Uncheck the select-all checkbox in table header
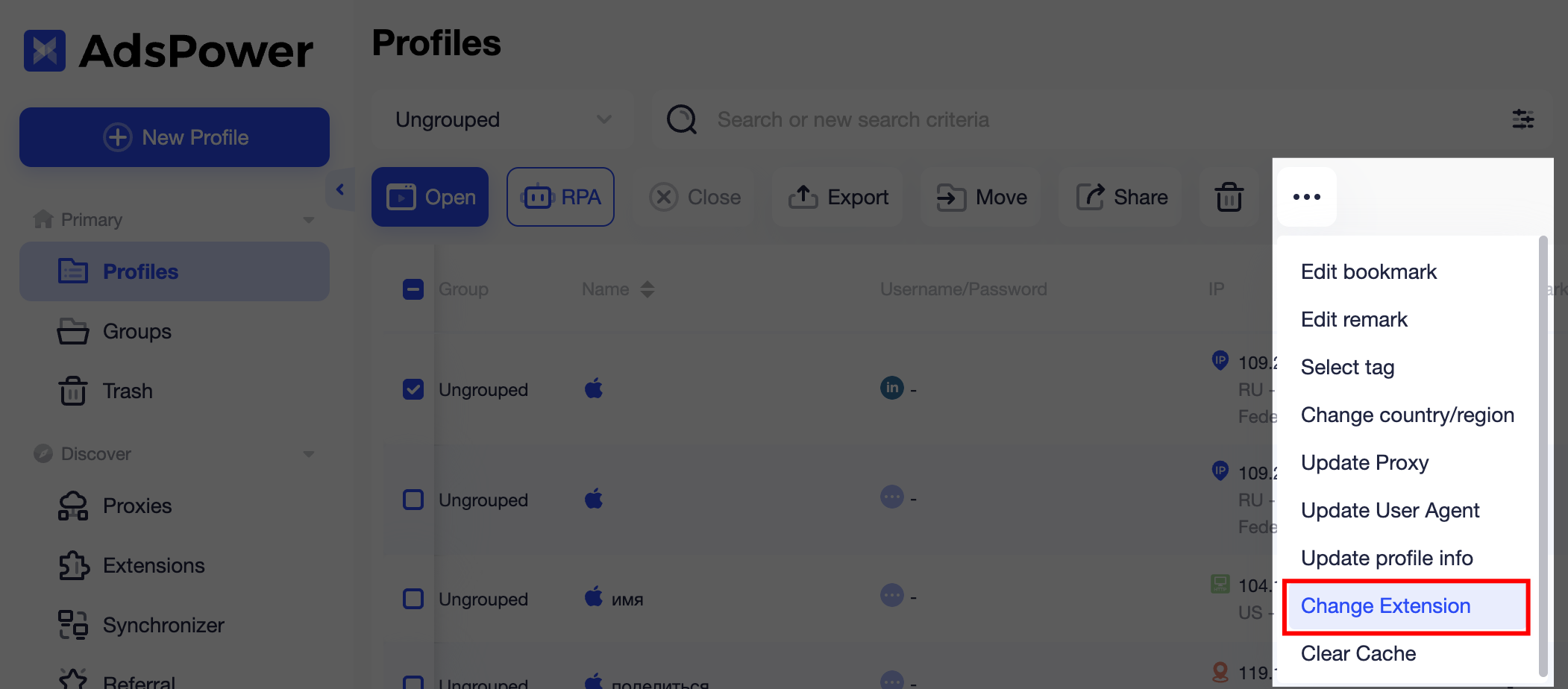Image resolution: width=1568 pixels, height=689 pixels. 413,289
